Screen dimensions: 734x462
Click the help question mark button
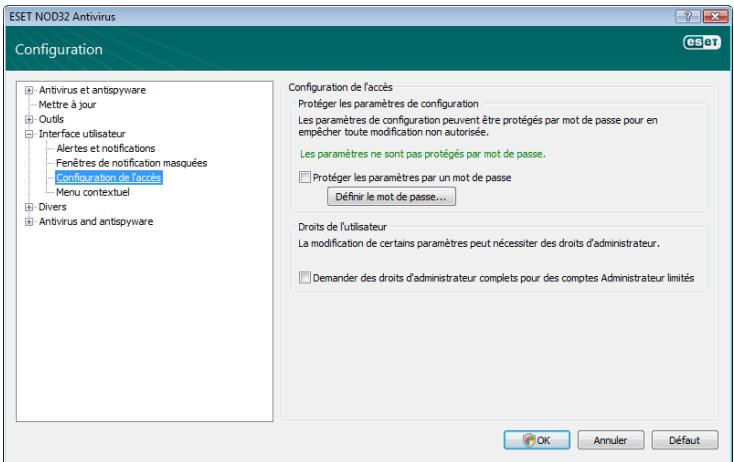pos(688,16)
